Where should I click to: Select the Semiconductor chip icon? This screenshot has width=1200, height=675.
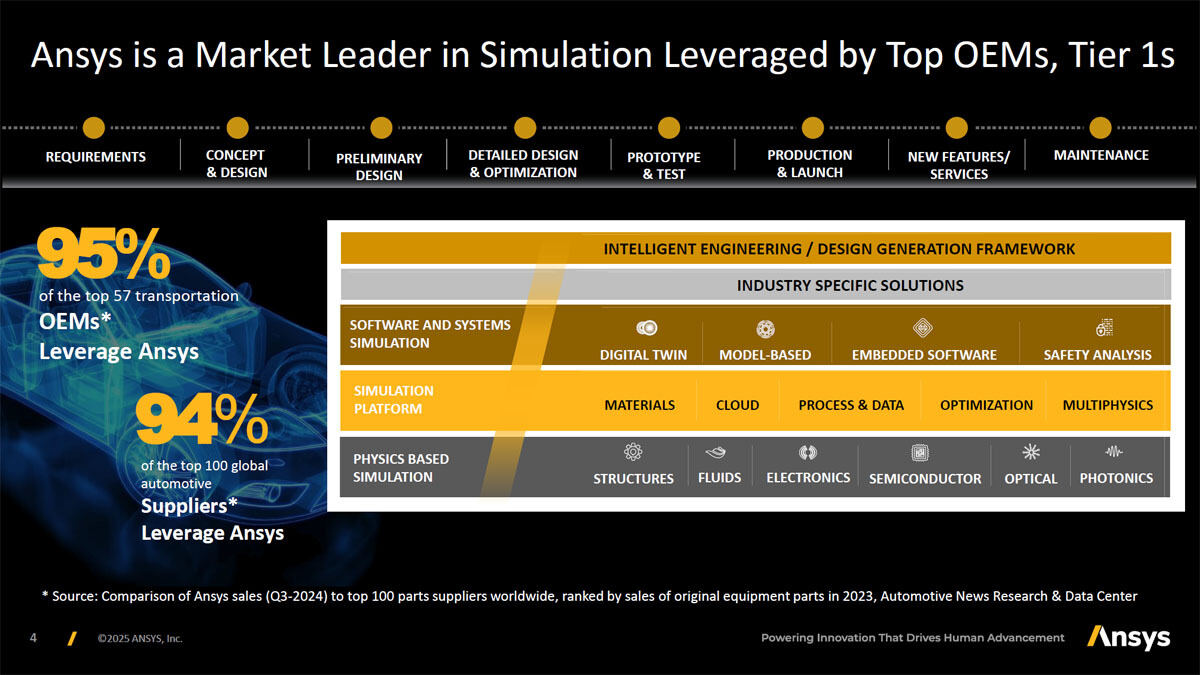click(921, 453)
